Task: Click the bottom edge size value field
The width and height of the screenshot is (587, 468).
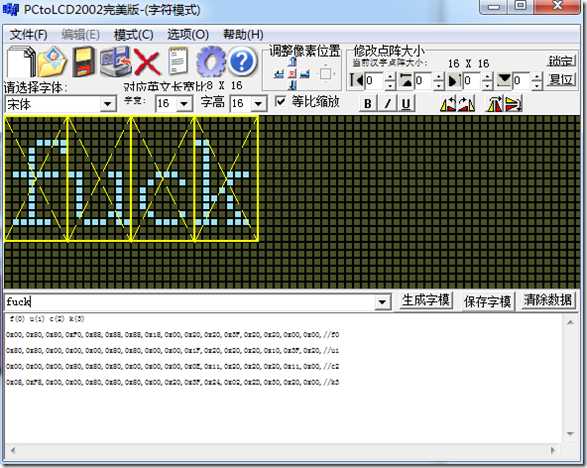Action: coord(522,80)
